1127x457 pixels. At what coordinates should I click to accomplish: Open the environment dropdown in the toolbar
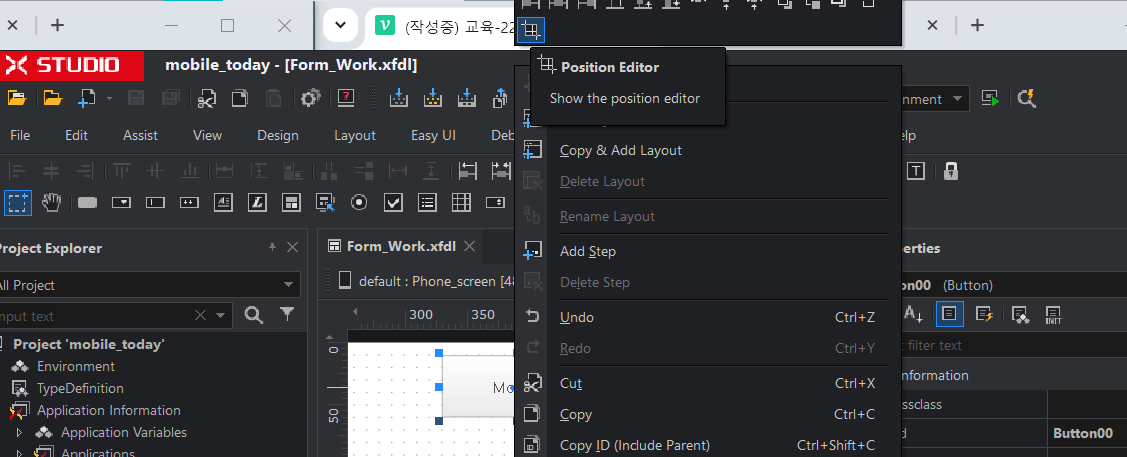pos(957,99)
